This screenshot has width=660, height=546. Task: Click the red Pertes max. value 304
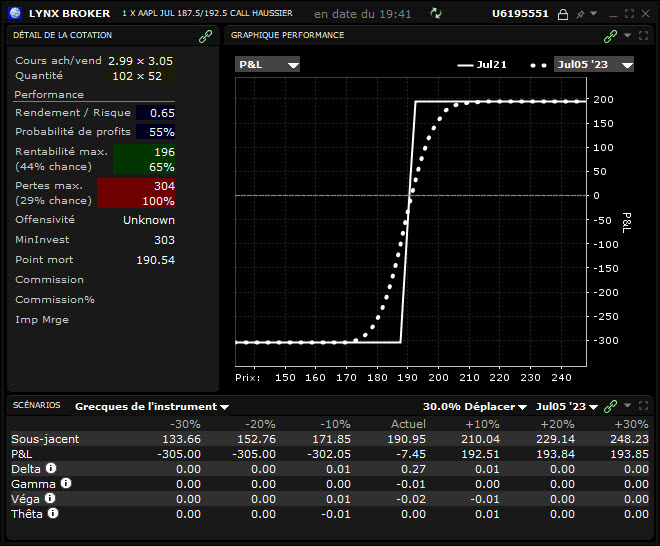tap(164, 186)
